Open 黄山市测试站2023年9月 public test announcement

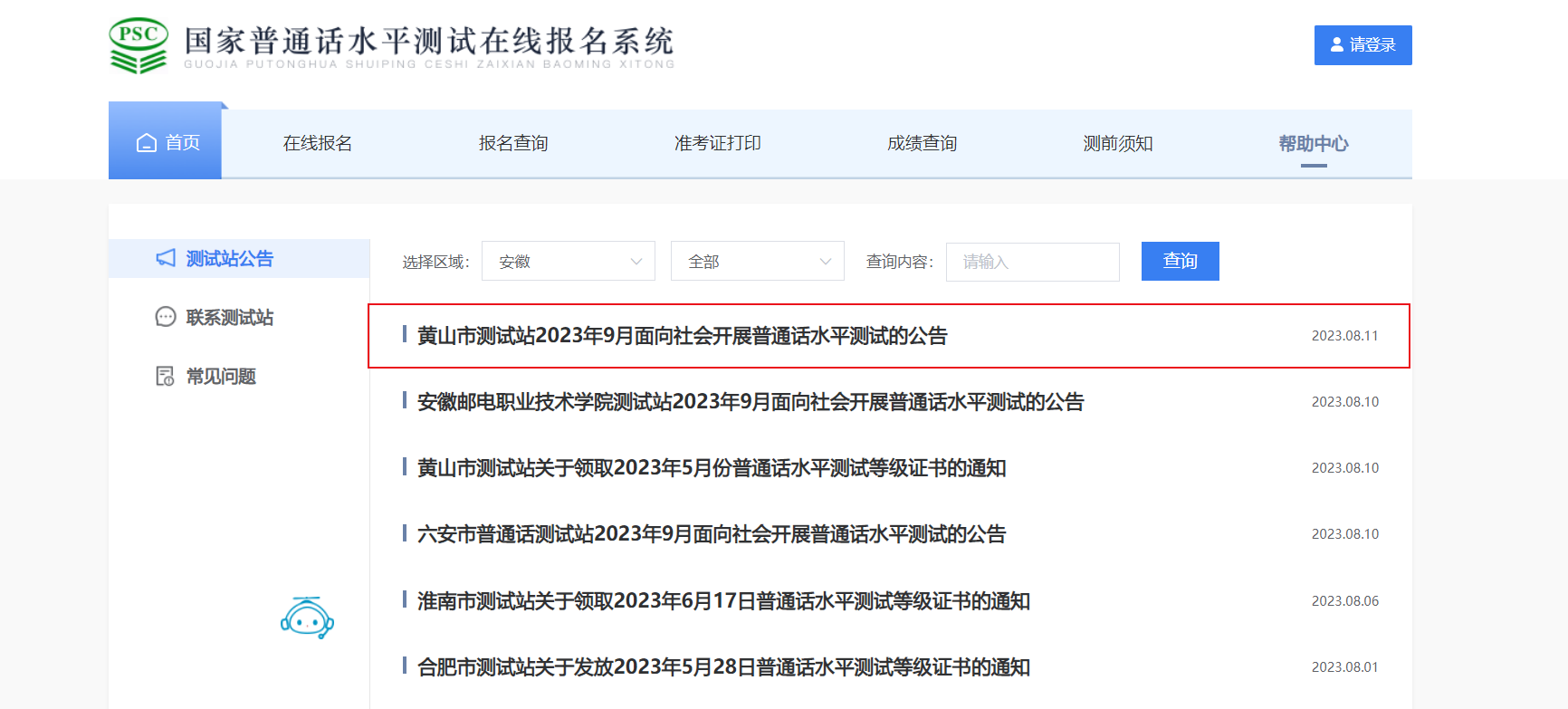click(682, 336)
